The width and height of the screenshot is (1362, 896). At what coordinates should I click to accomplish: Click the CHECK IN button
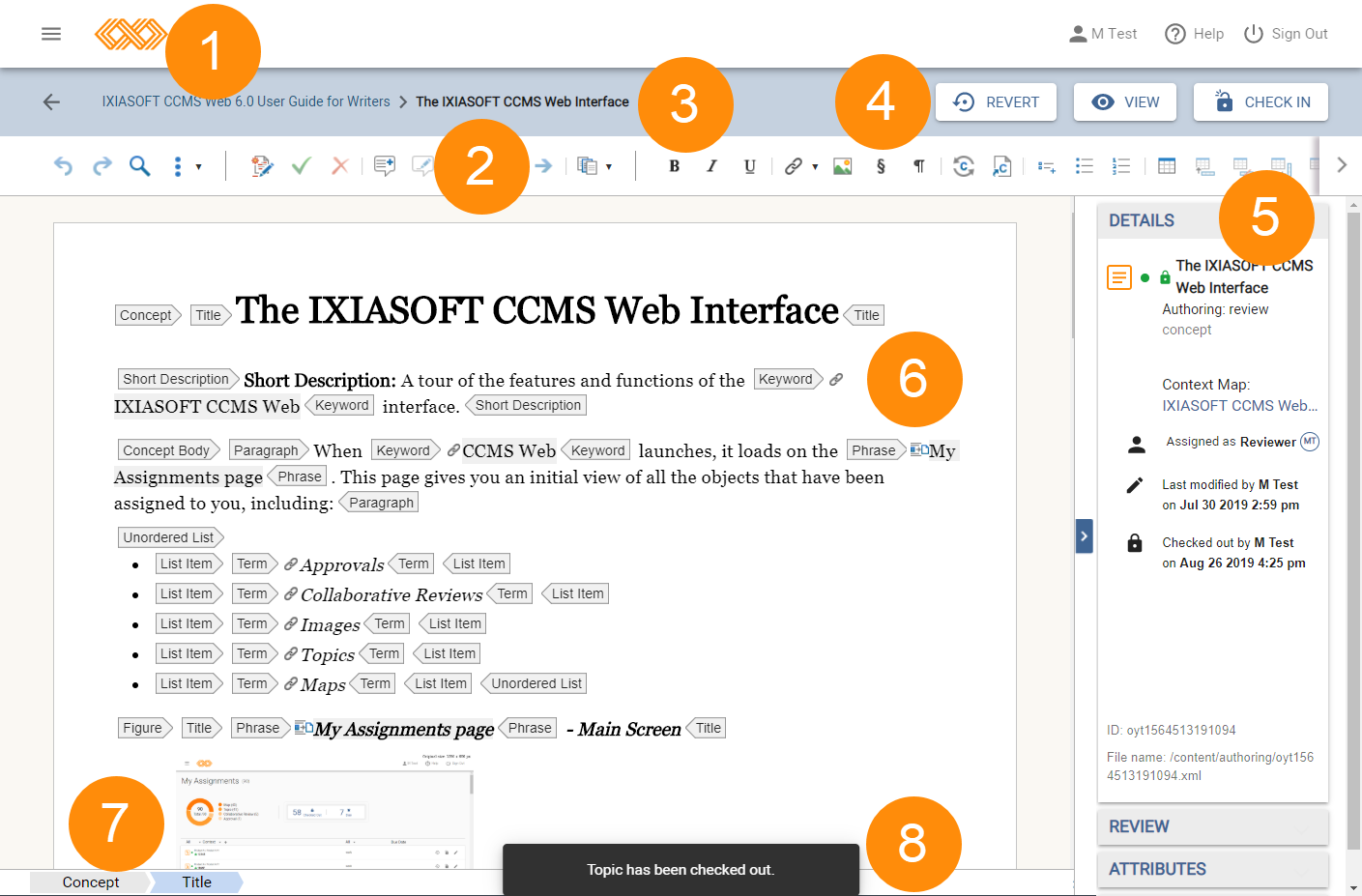(1261, 101)
